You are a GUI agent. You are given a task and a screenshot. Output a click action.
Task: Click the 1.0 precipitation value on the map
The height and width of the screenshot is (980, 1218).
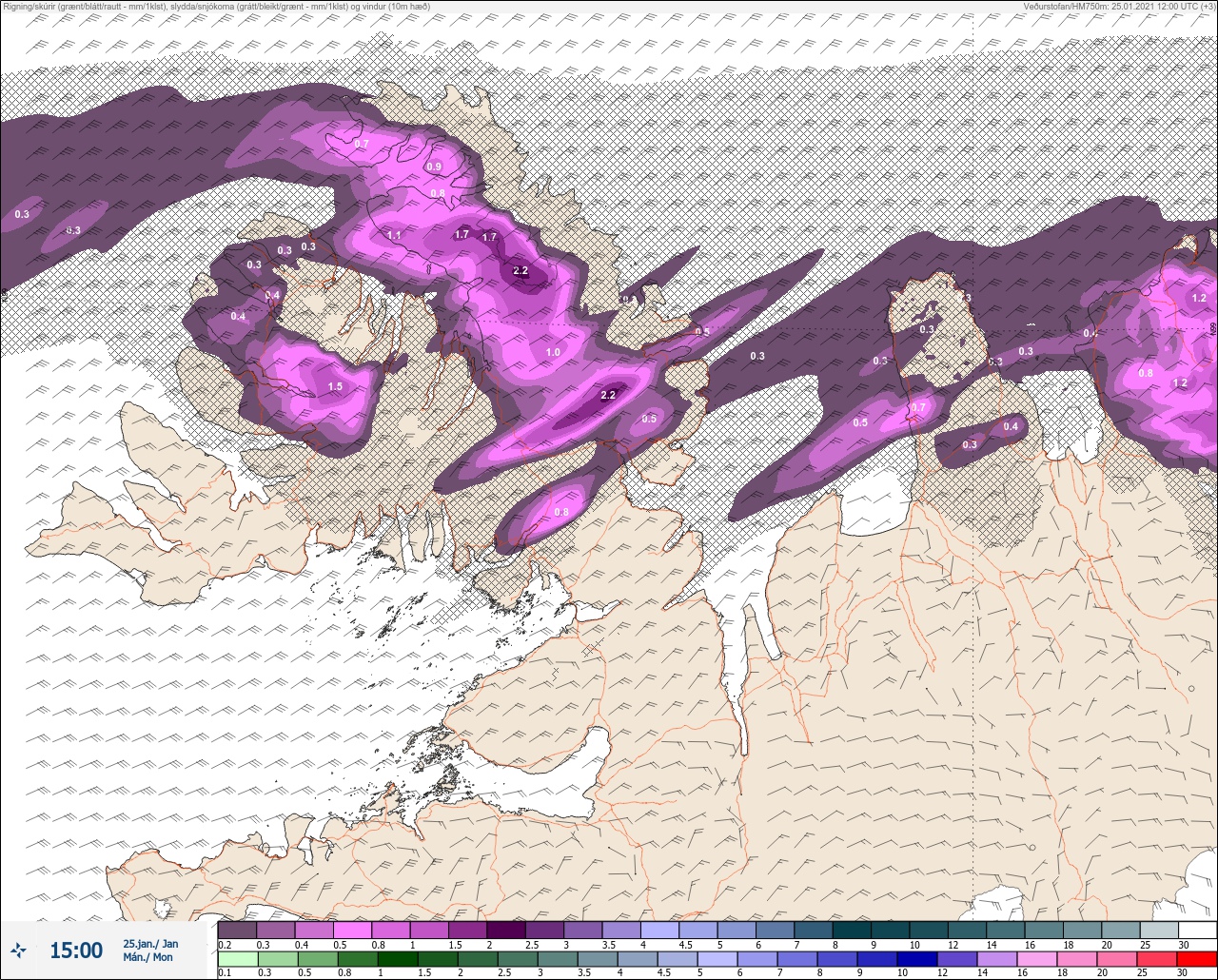[x=553, y=353]
